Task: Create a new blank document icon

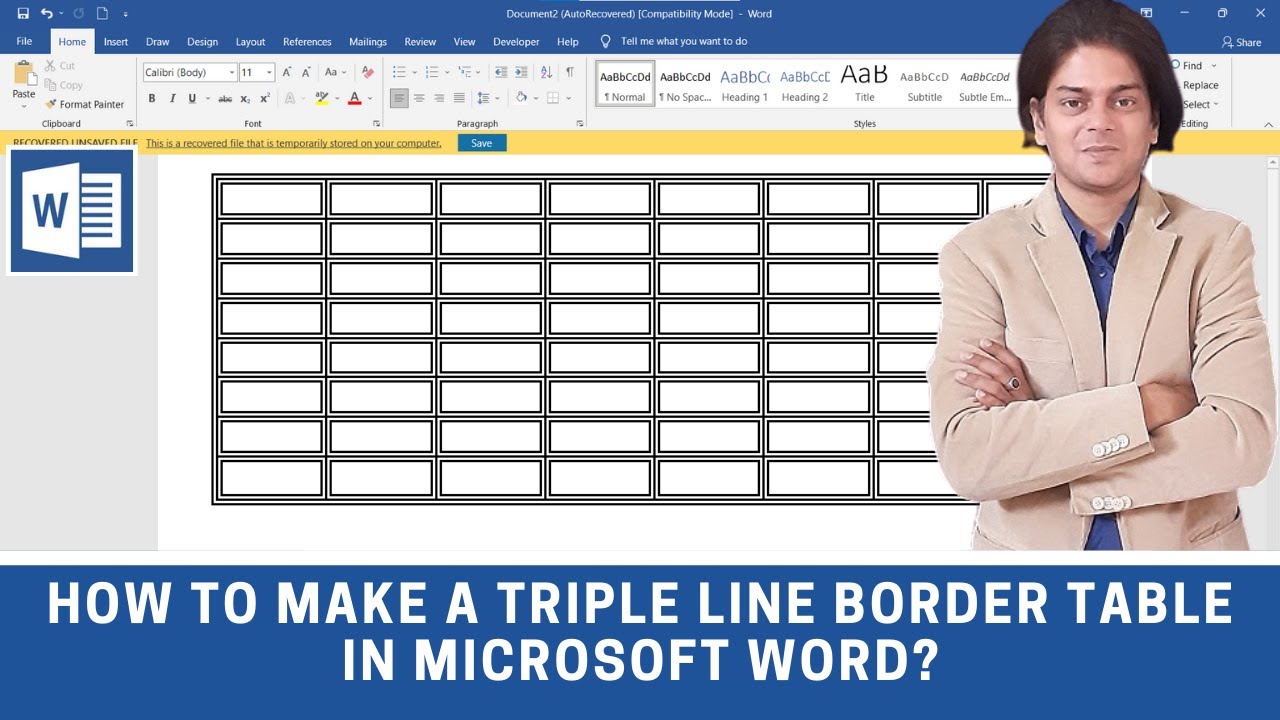Action: [x=102, y=13]
